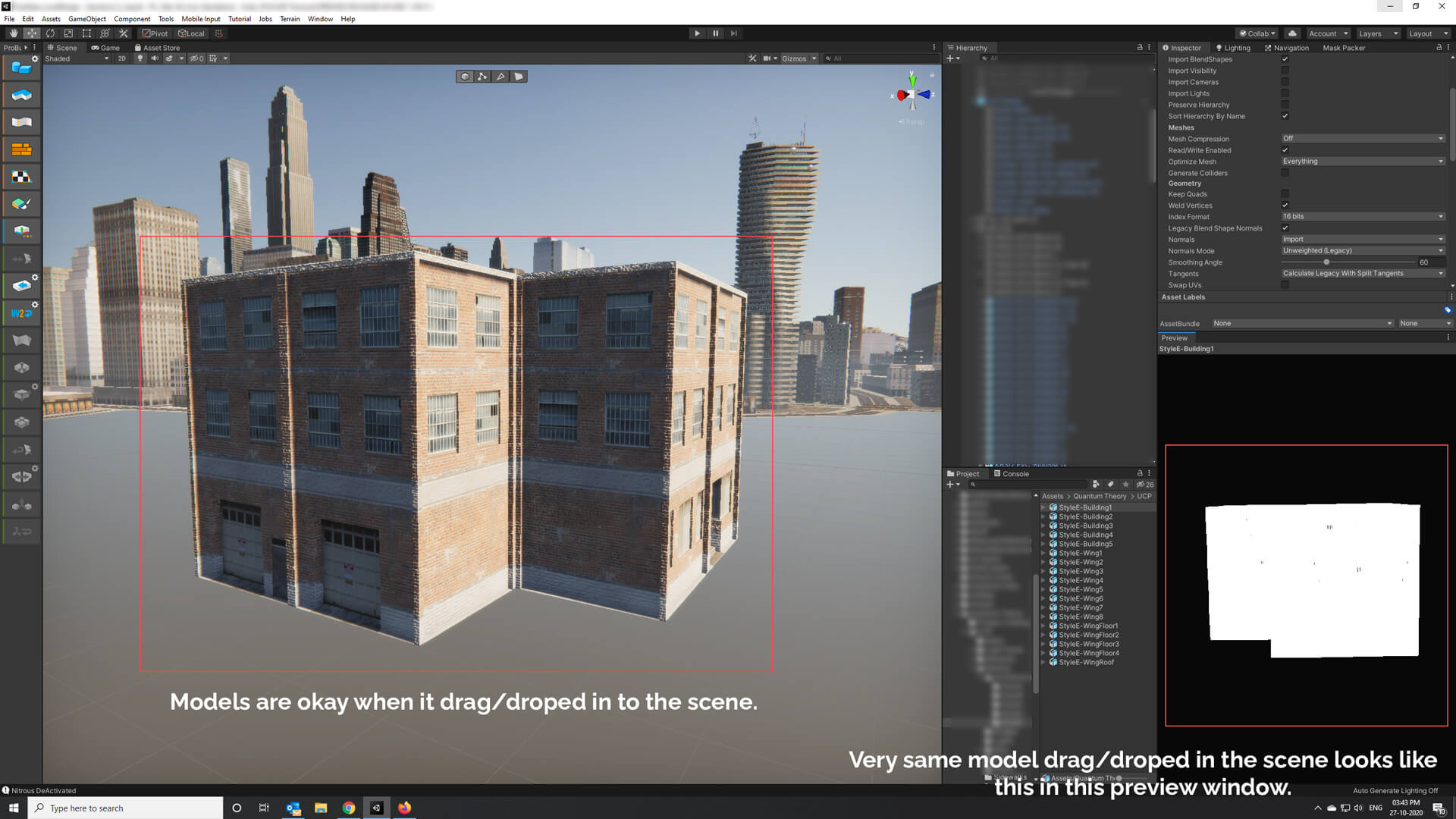Open AssetBundle None dropdown
This screenshot has width=1456, height=819.
click(x=1302, y=323)
